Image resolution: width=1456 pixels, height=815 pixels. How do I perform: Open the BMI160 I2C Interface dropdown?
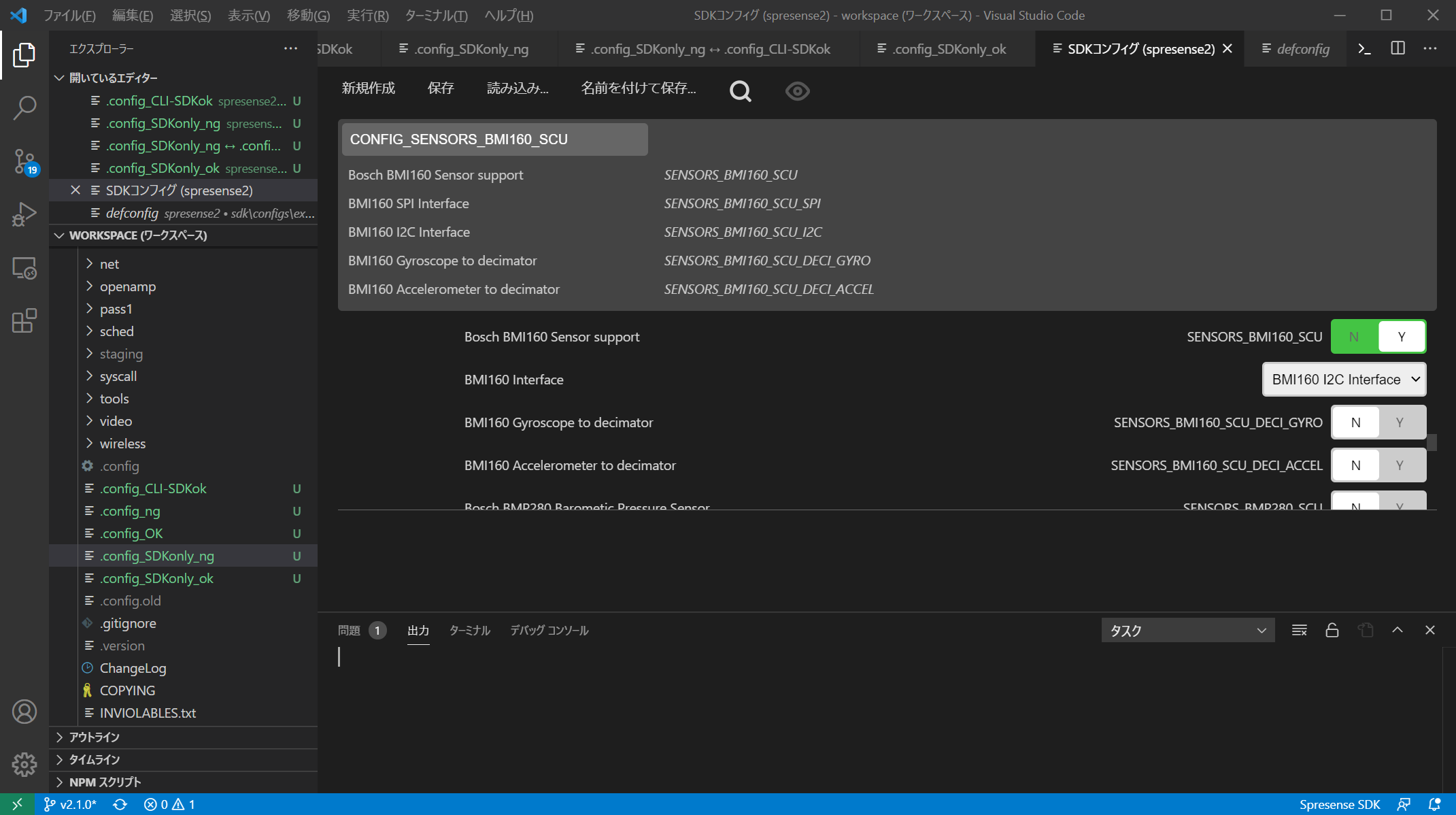1344,380
